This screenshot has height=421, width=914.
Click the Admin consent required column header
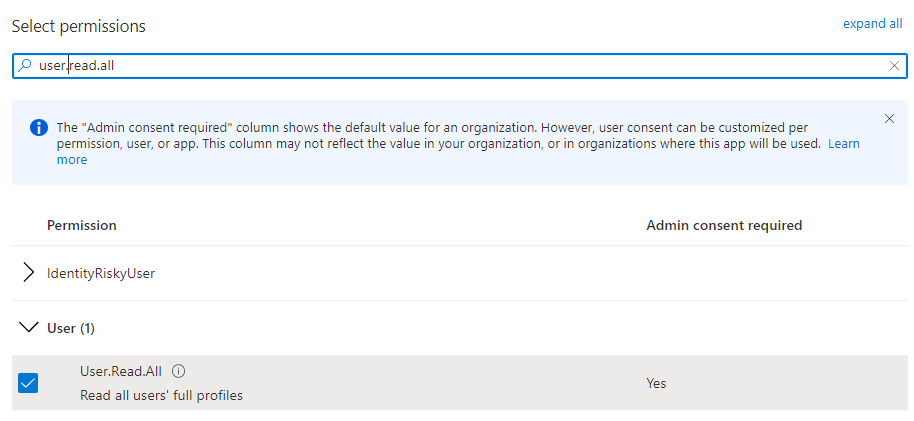click(x=724, y=225)
